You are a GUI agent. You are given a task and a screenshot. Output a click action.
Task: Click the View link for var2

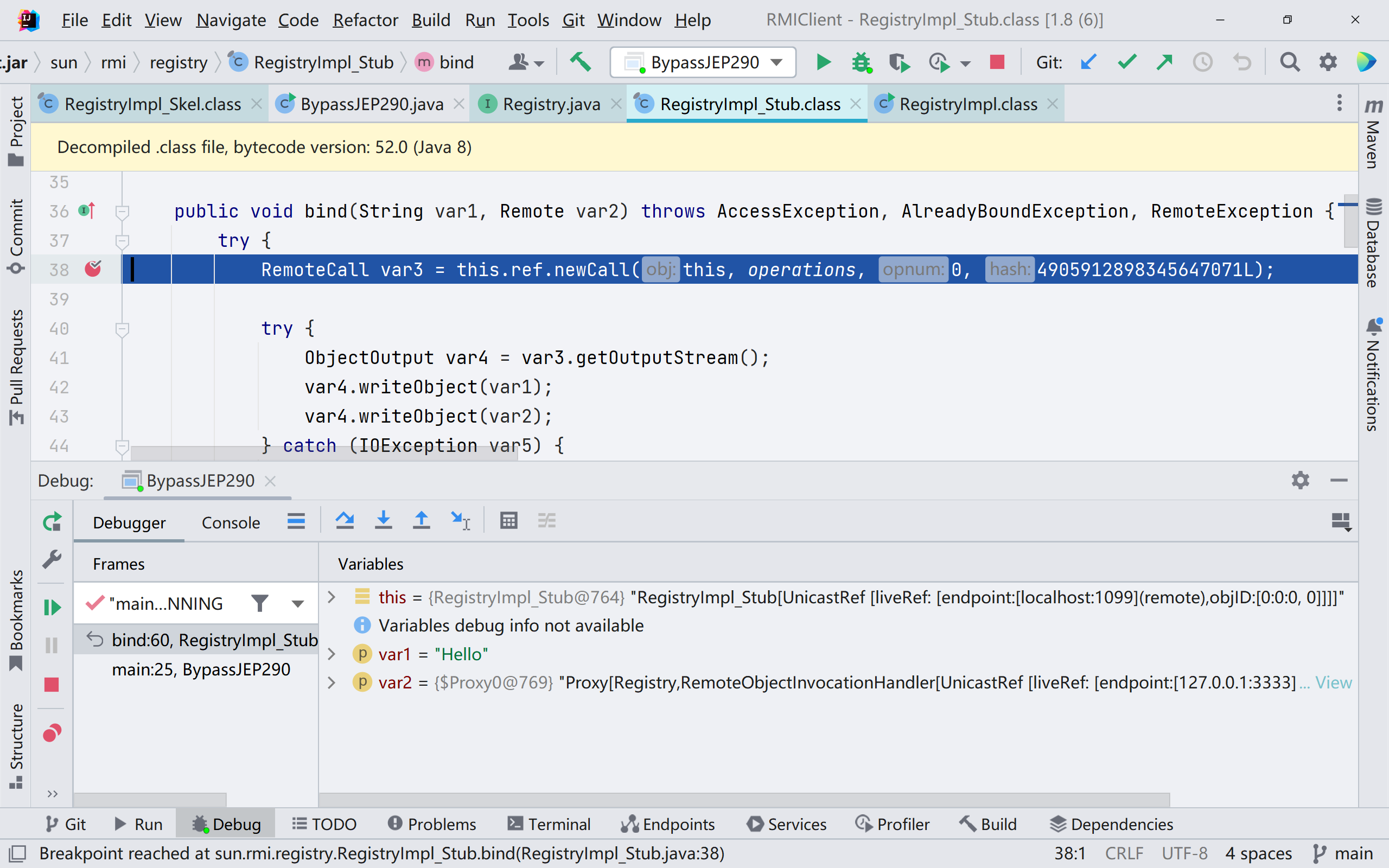pyautogui.click(x=1333, y=682)
